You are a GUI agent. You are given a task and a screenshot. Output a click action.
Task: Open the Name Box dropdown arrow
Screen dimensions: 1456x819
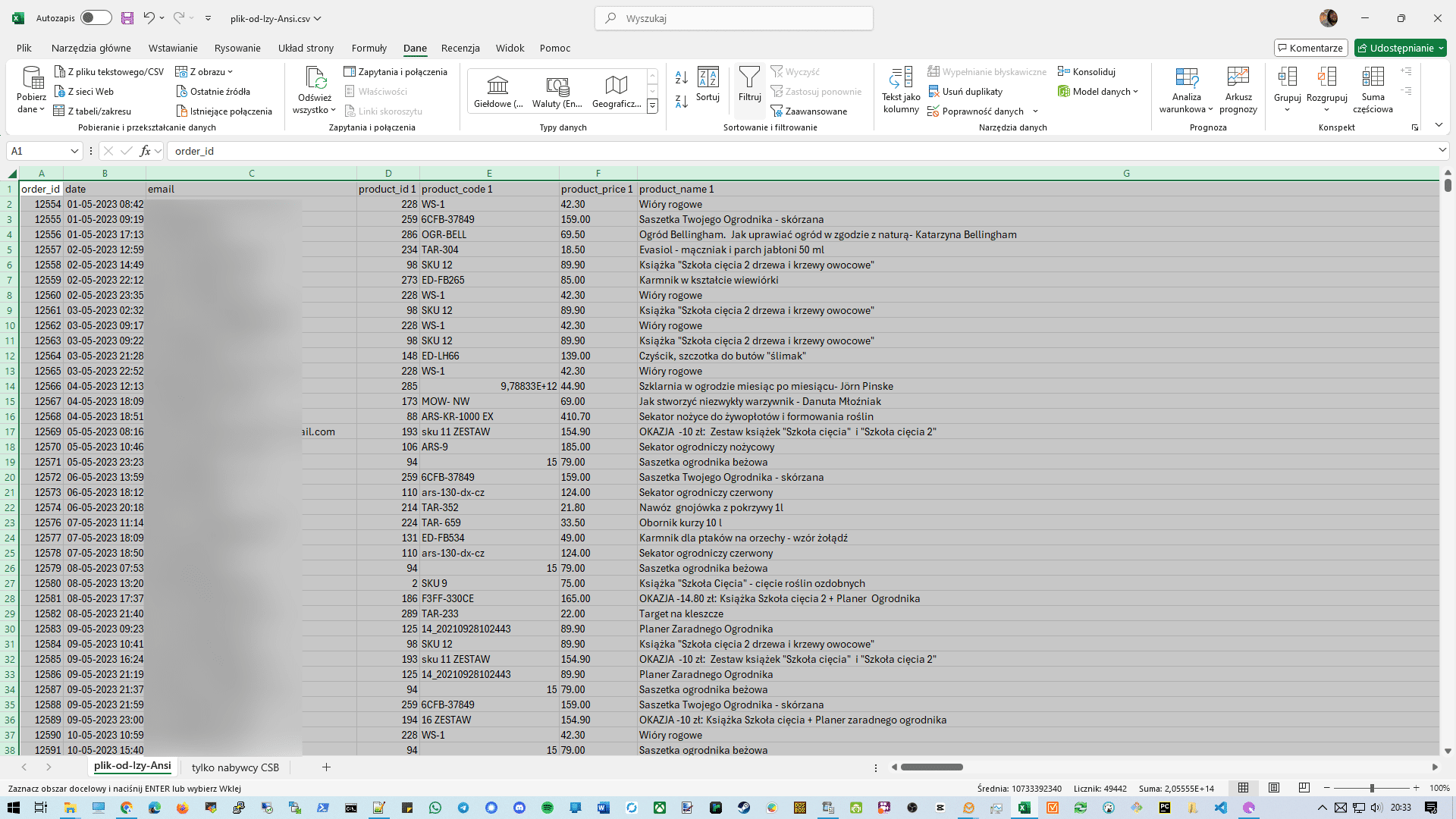(74, 151)
